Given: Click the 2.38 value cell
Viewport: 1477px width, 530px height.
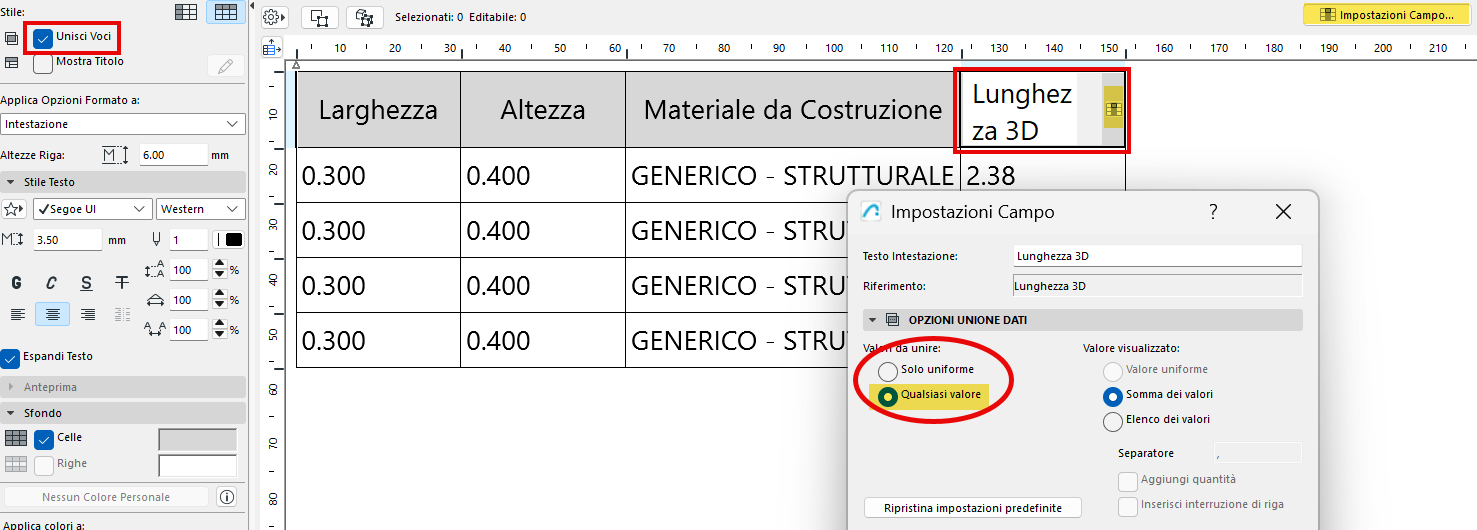Looking at the screenshot, I should [1042, 176].
